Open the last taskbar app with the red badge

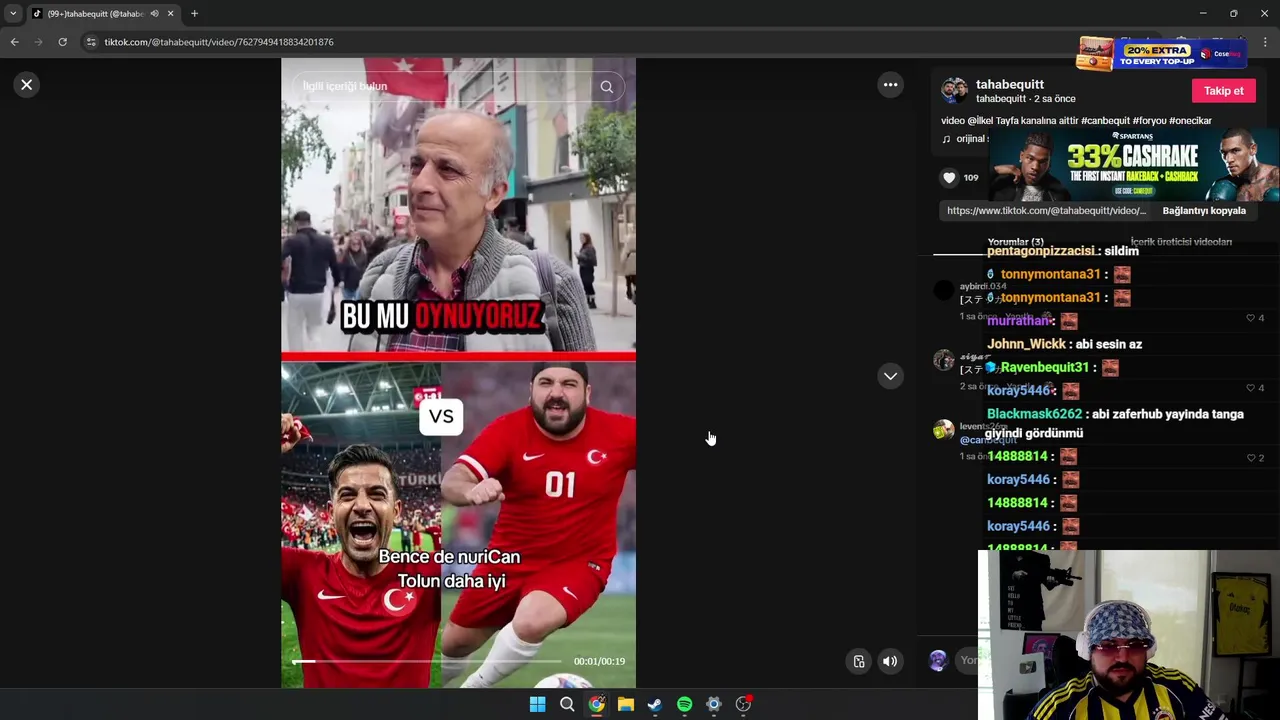743,705
